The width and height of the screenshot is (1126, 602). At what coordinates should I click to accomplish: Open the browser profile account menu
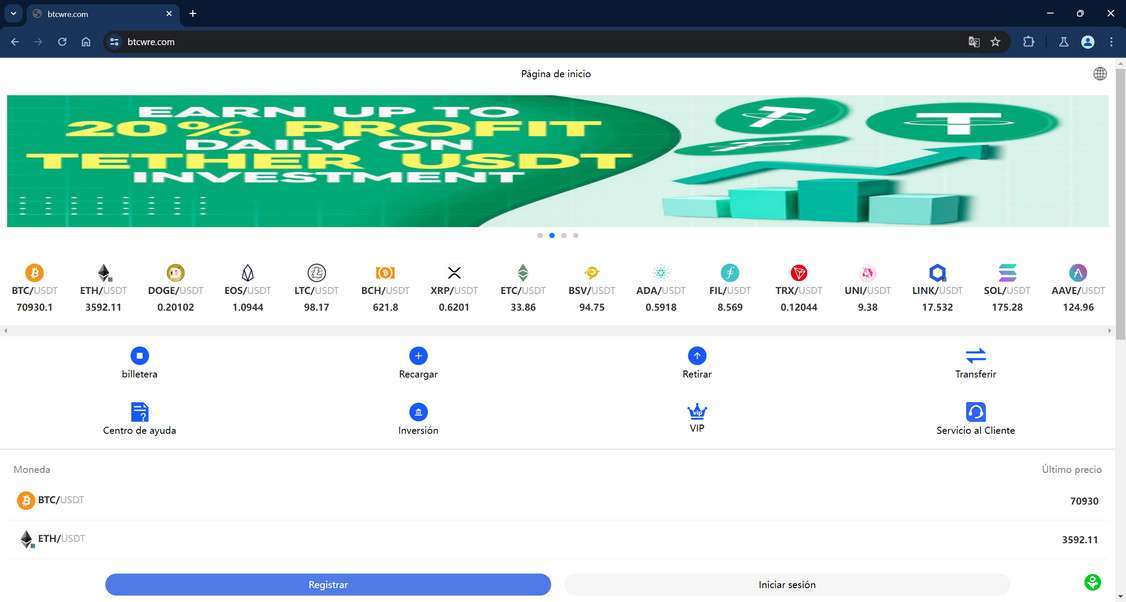tap(1087, 42)
